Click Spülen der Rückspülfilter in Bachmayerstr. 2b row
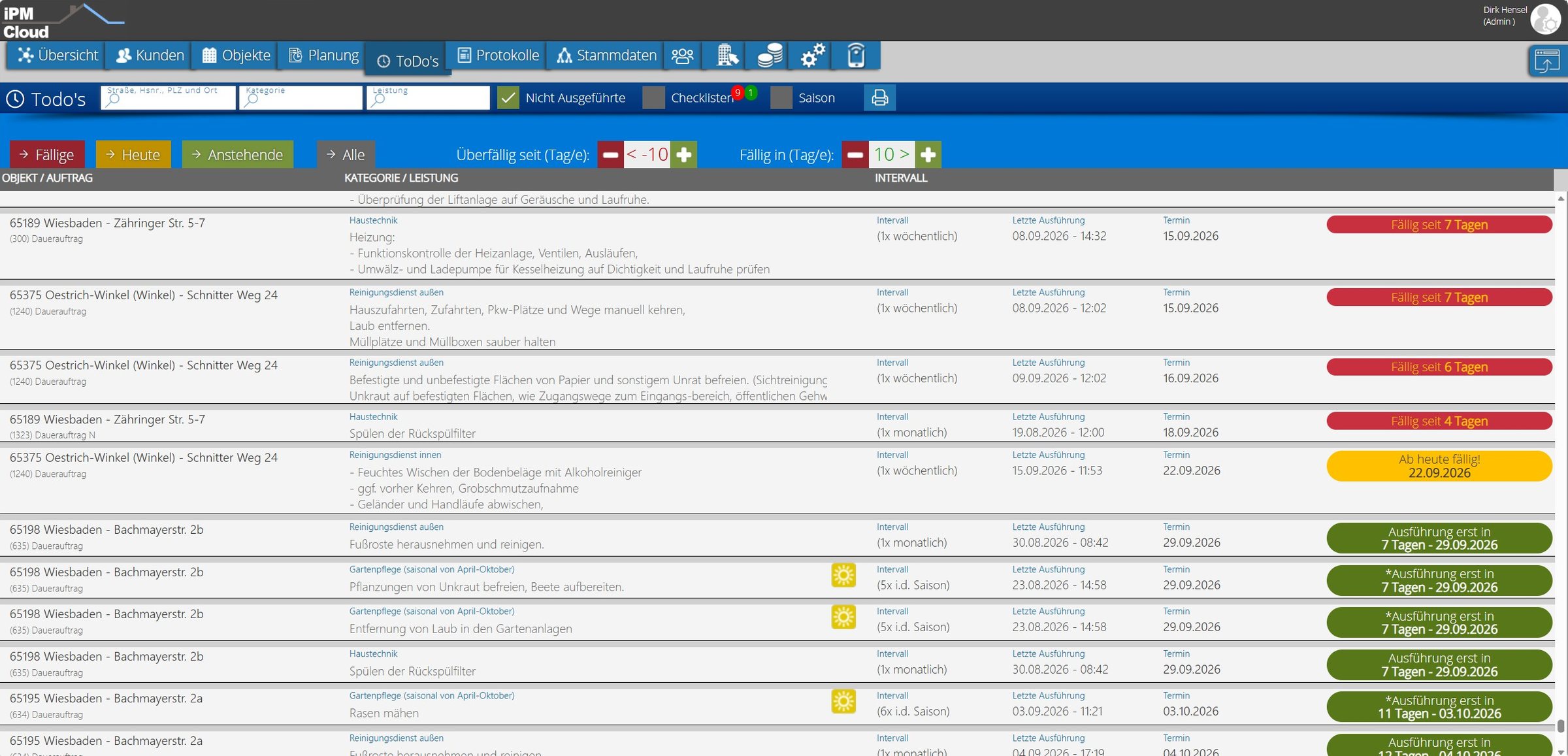Viewport: 1568px width, 756px height. [412, 671]
